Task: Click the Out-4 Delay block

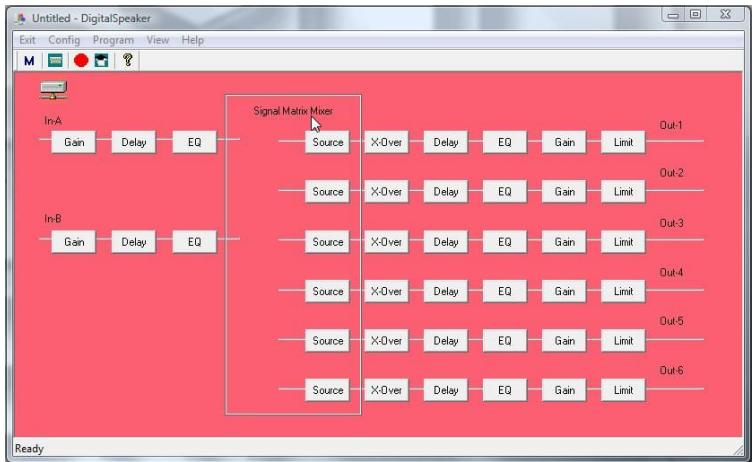Action: (446, 291)
